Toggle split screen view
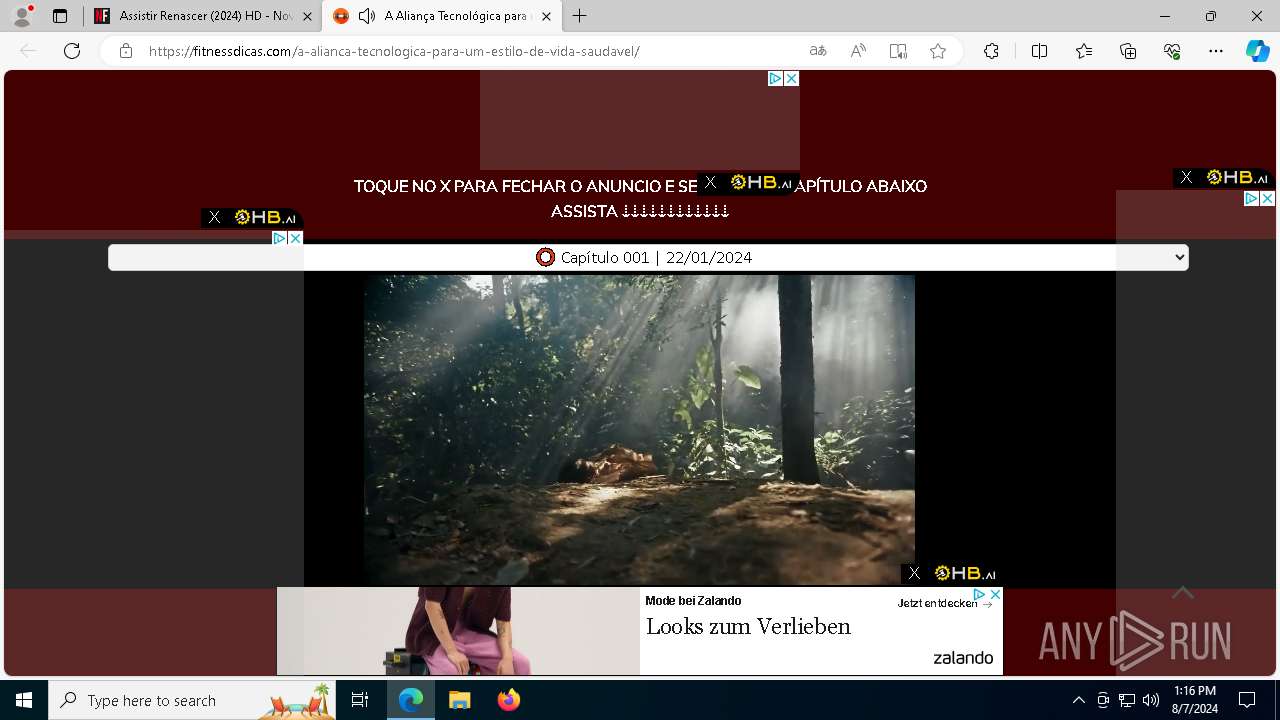This screenshot has width=1280, height=720. (x=1039, y=51)
